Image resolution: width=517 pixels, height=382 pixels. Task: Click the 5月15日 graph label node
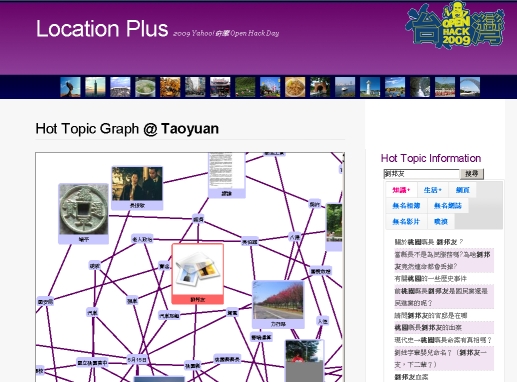pos(137,360)
